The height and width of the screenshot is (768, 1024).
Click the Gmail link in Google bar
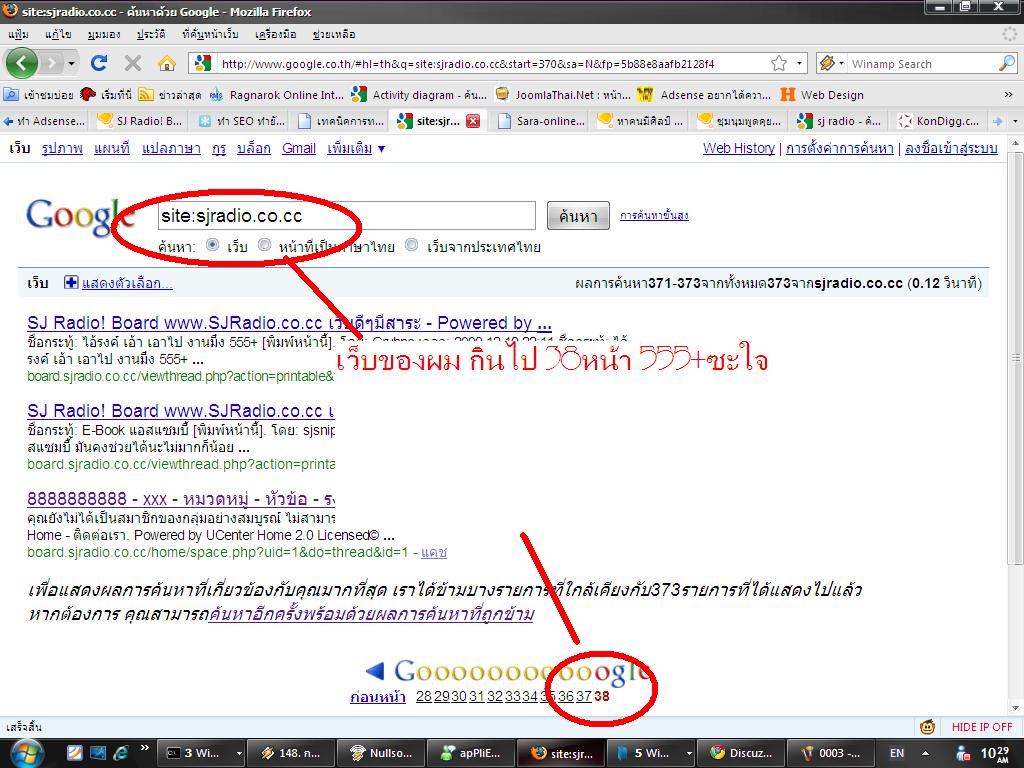(x=298, y=148)
